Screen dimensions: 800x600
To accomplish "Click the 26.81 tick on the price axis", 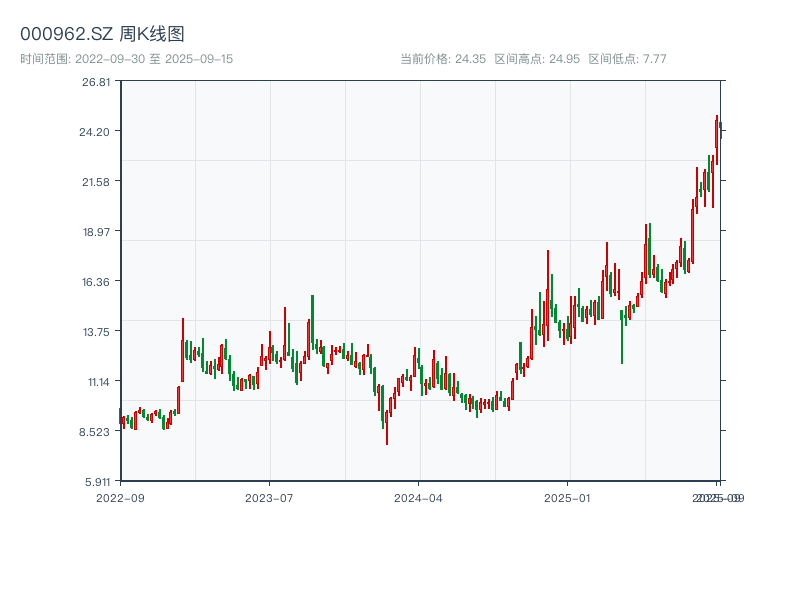I will 96,82.
